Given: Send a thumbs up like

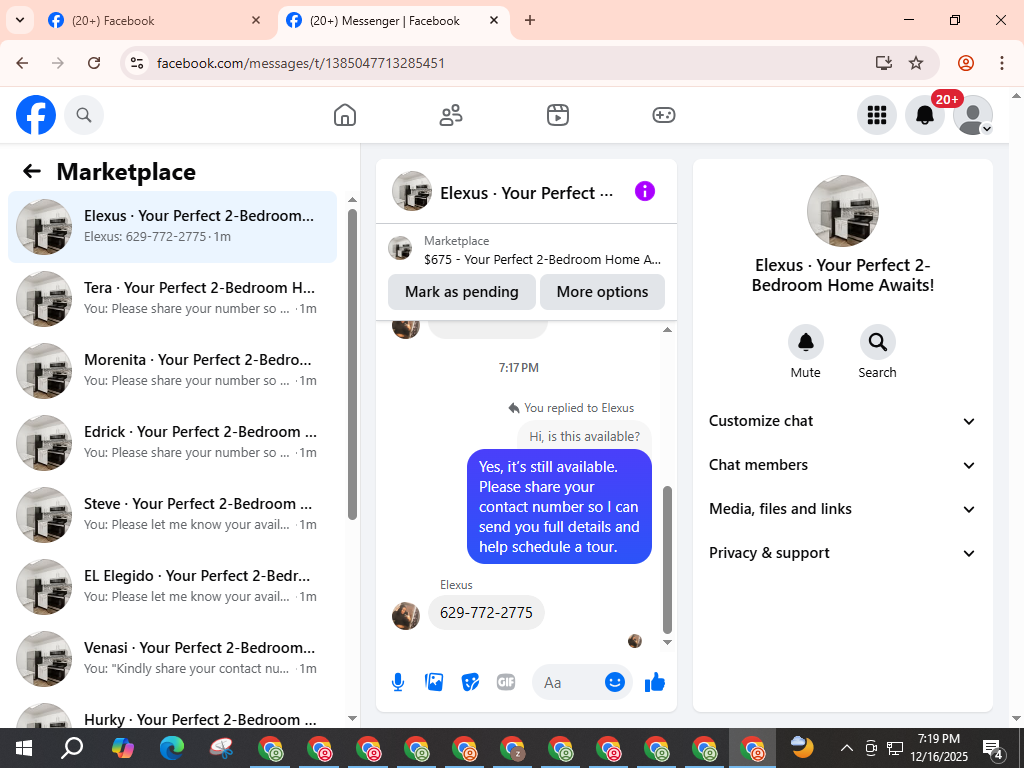Looking at the screenshot, I should pos(654,682).
